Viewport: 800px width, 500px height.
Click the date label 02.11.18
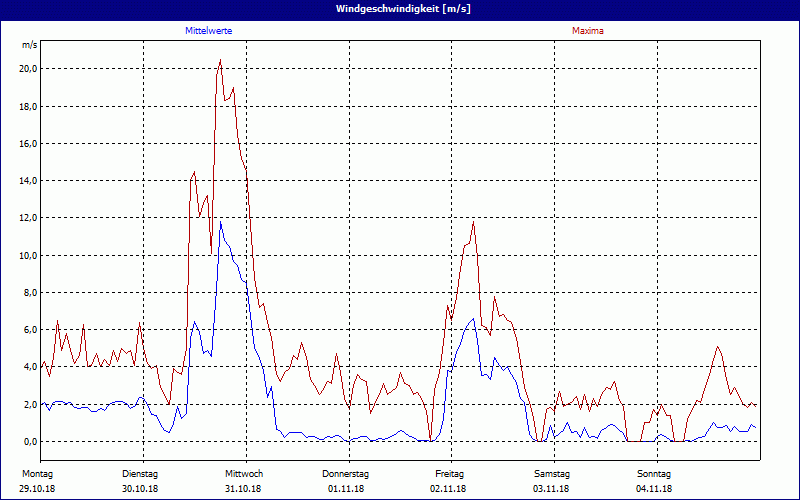(450, 489)
